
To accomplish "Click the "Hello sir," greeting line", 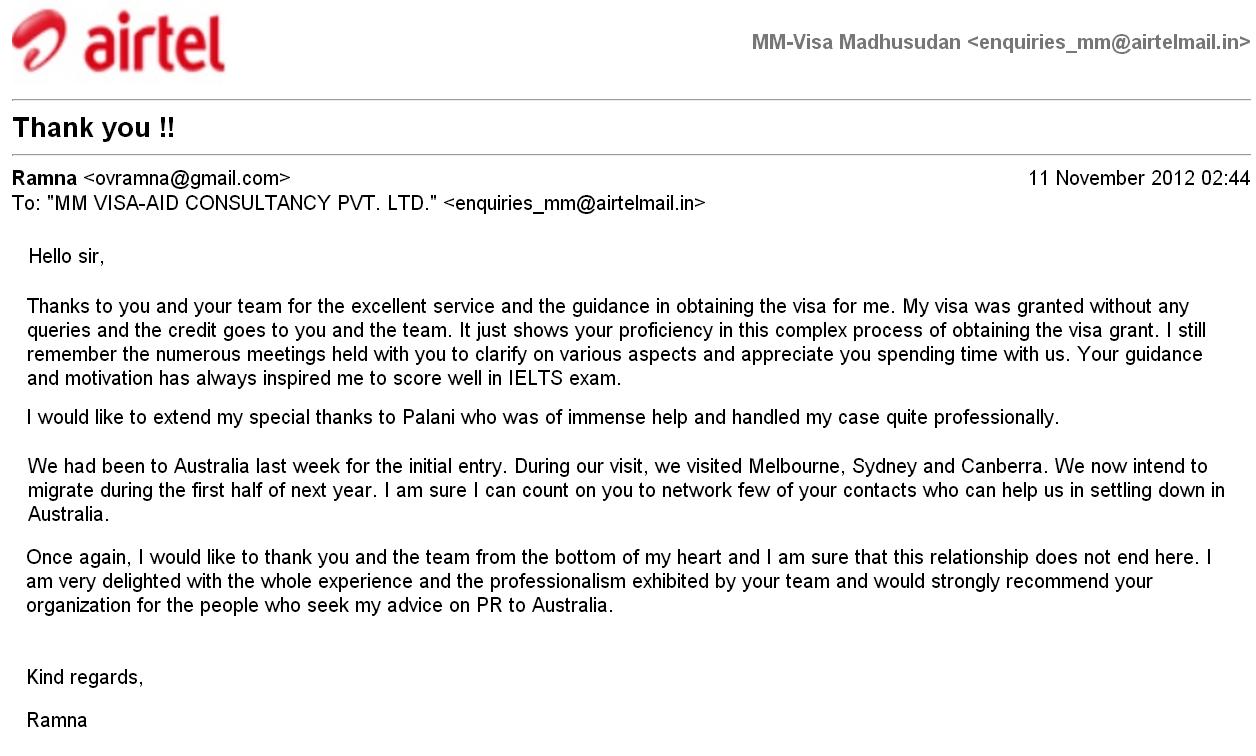I will 66,257.
